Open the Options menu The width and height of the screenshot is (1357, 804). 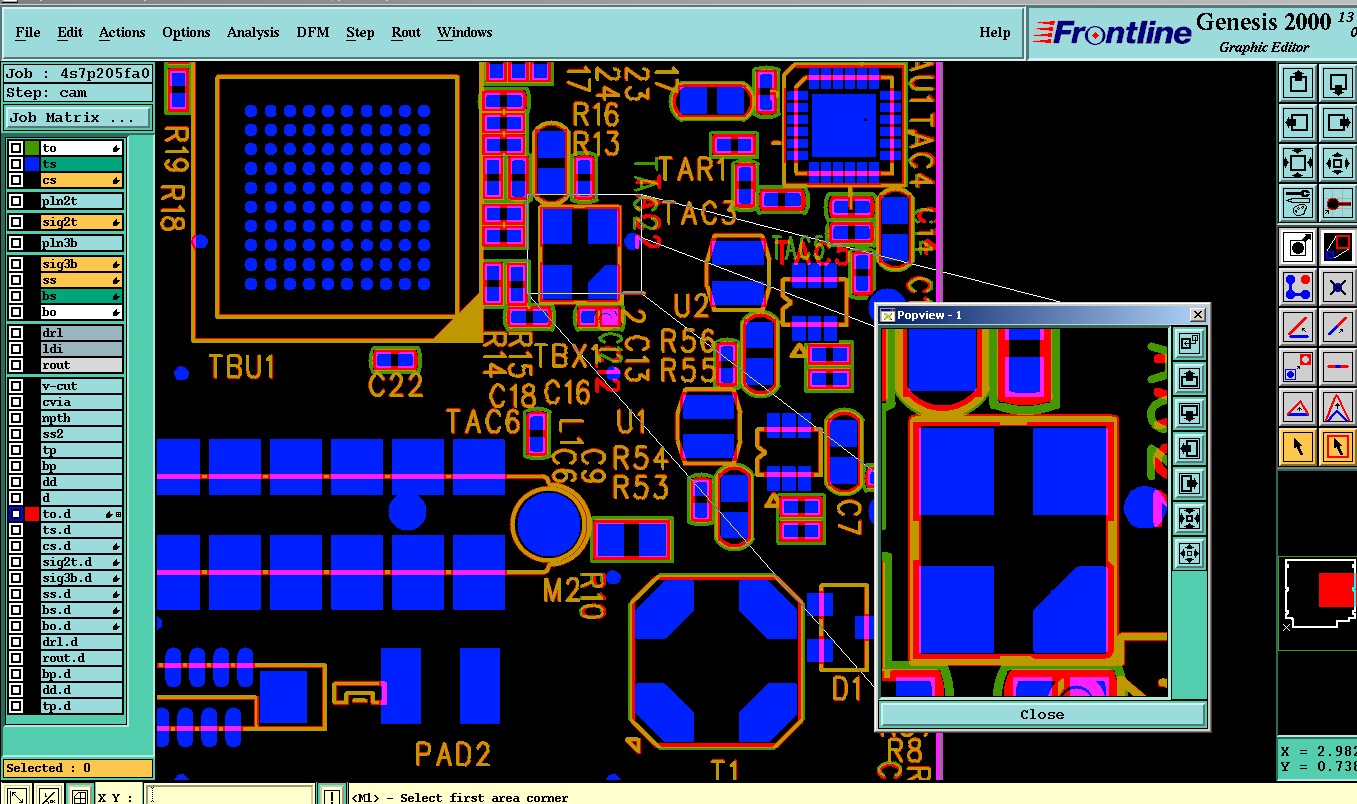tap(186, 33)
